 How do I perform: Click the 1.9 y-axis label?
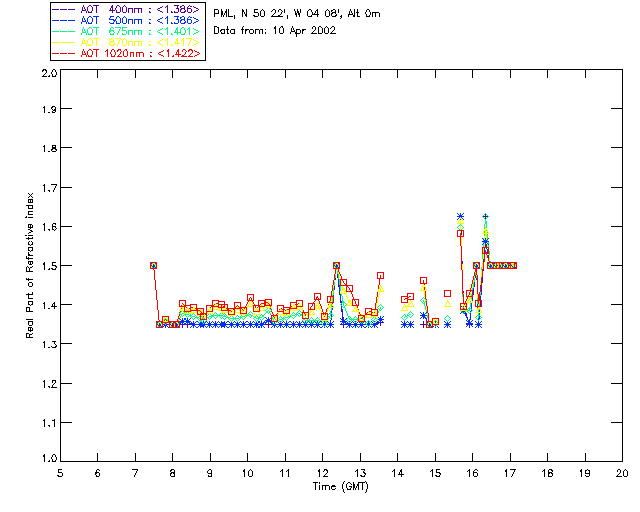click(49, 109)
